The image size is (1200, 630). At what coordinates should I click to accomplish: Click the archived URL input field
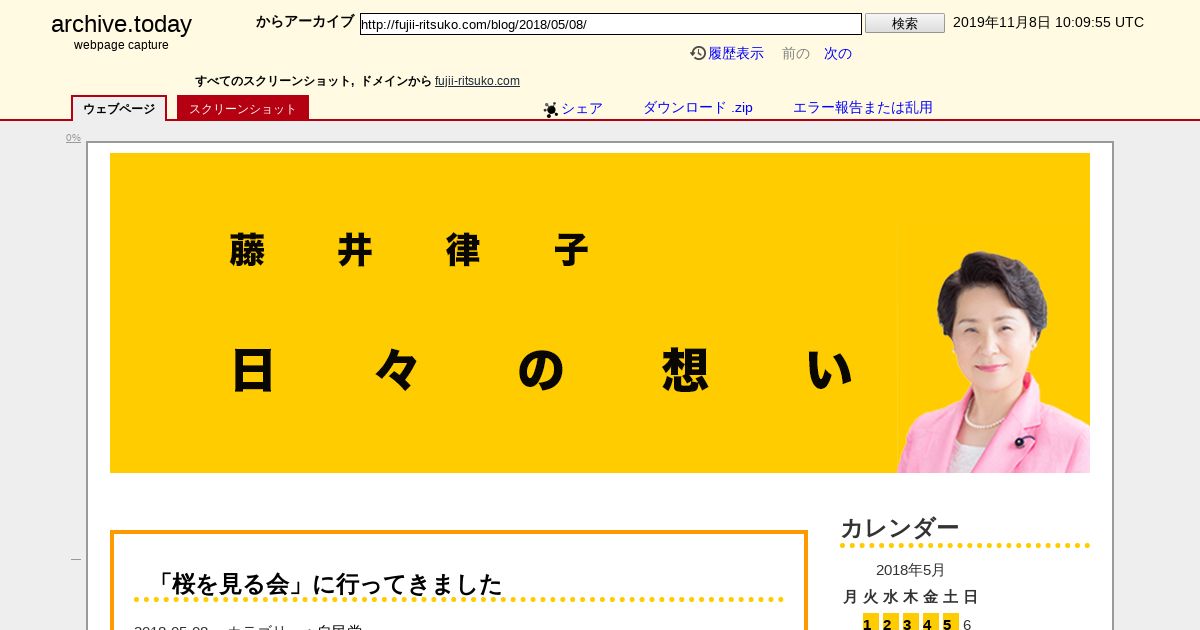click(610, 24)
